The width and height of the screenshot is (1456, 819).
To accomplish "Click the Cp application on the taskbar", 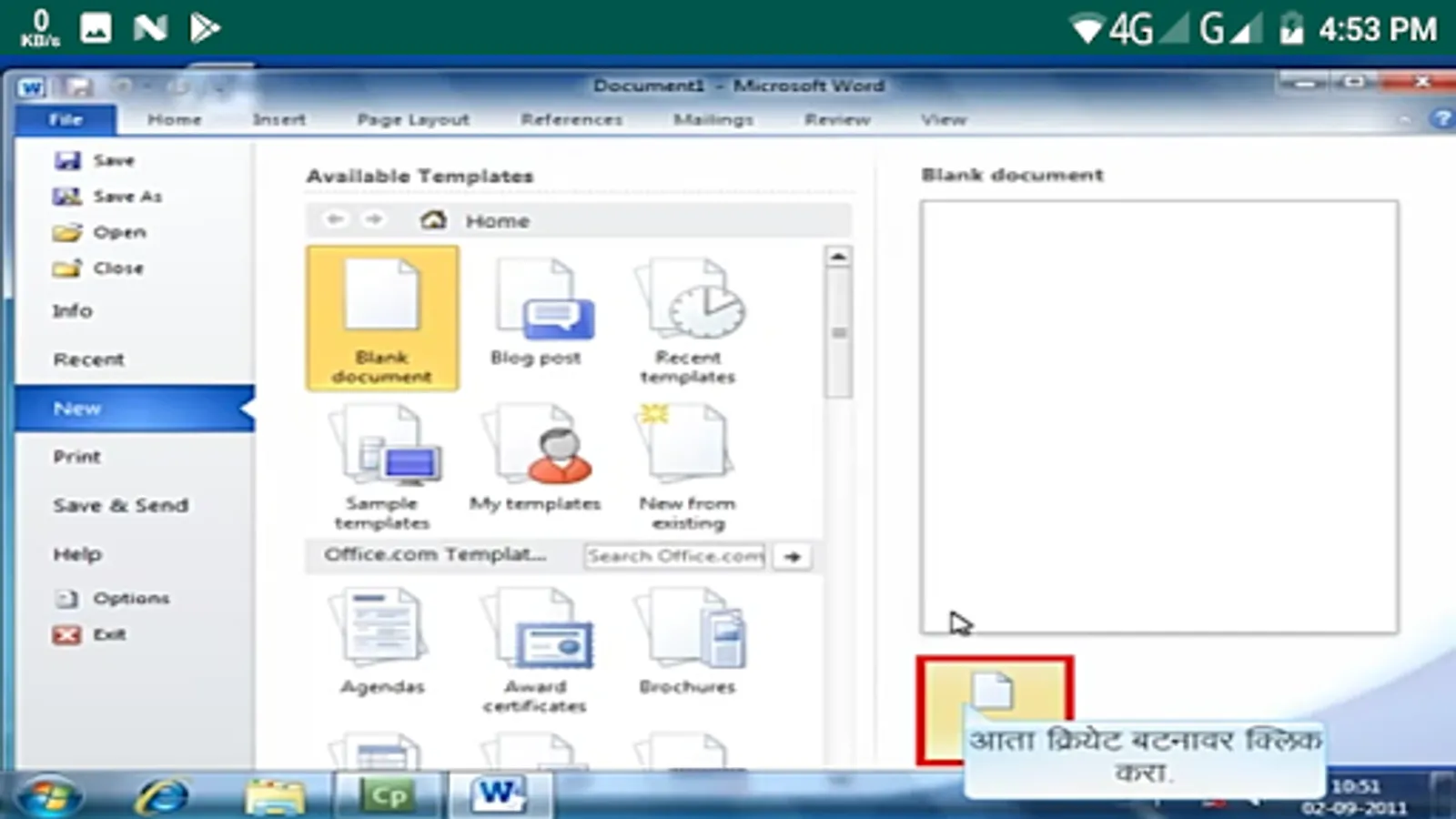I will click(x=389, y=796).
